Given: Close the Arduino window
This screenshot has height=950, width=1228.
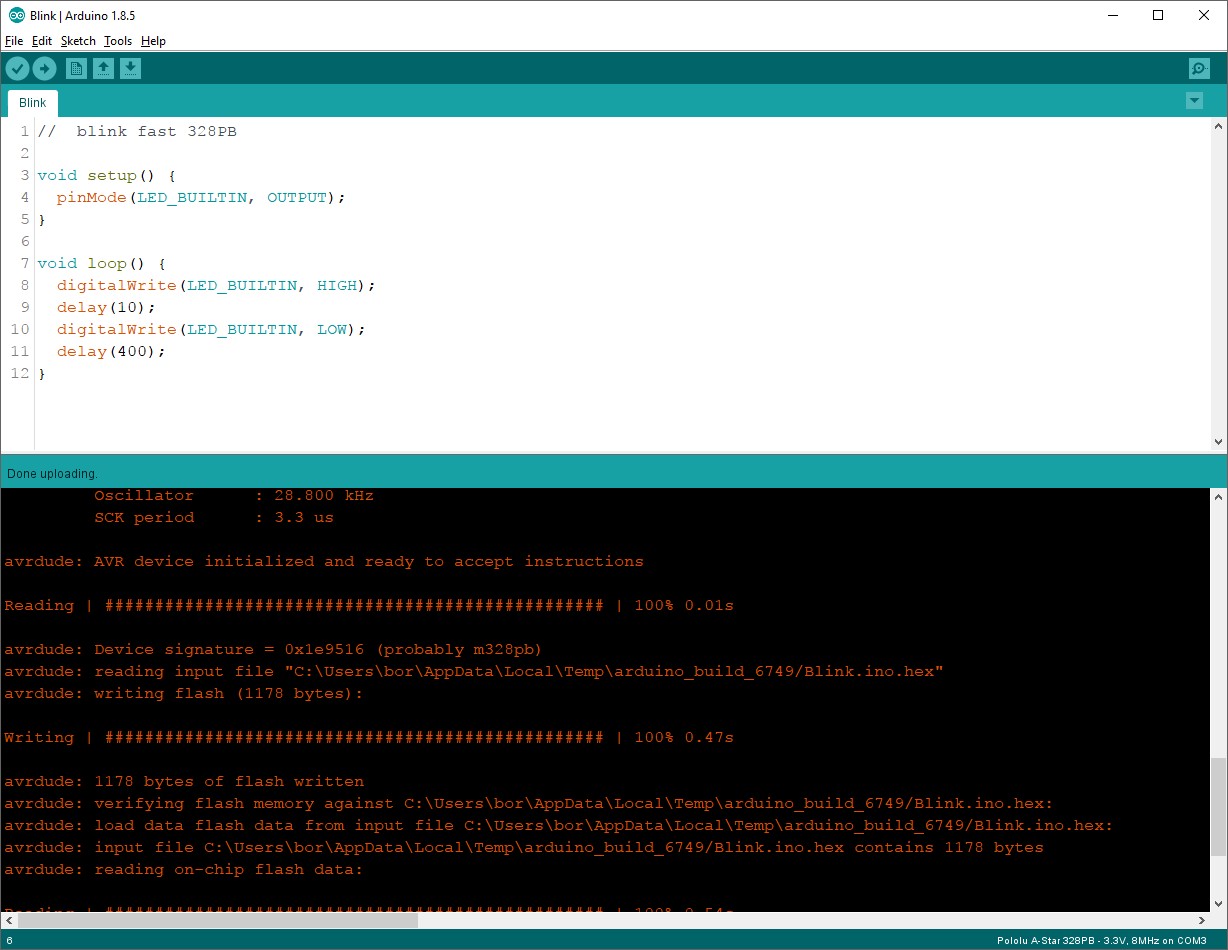Looking at the screenshot, I should click(1204, 15).
